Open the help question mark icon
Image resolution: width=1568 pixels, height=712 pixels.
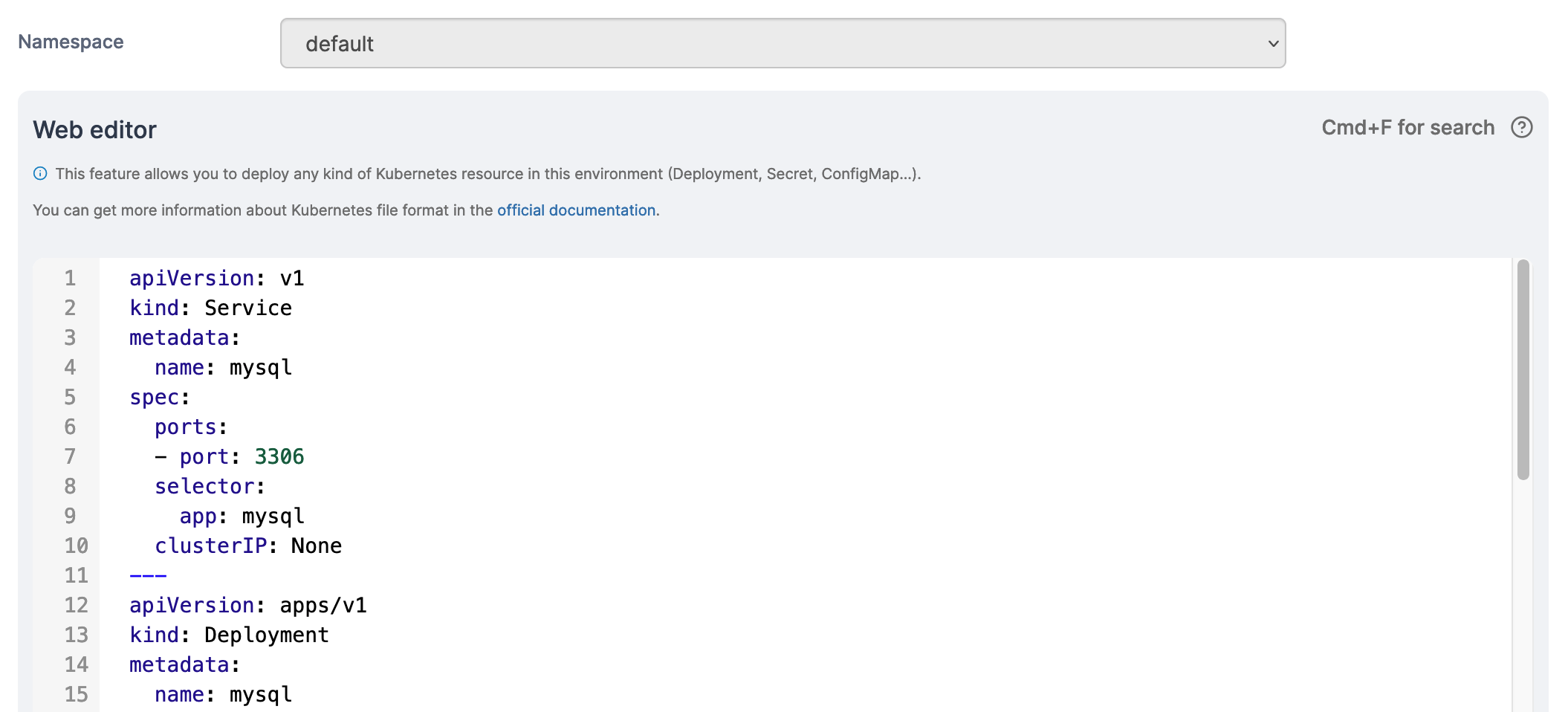pos(1521,128)
